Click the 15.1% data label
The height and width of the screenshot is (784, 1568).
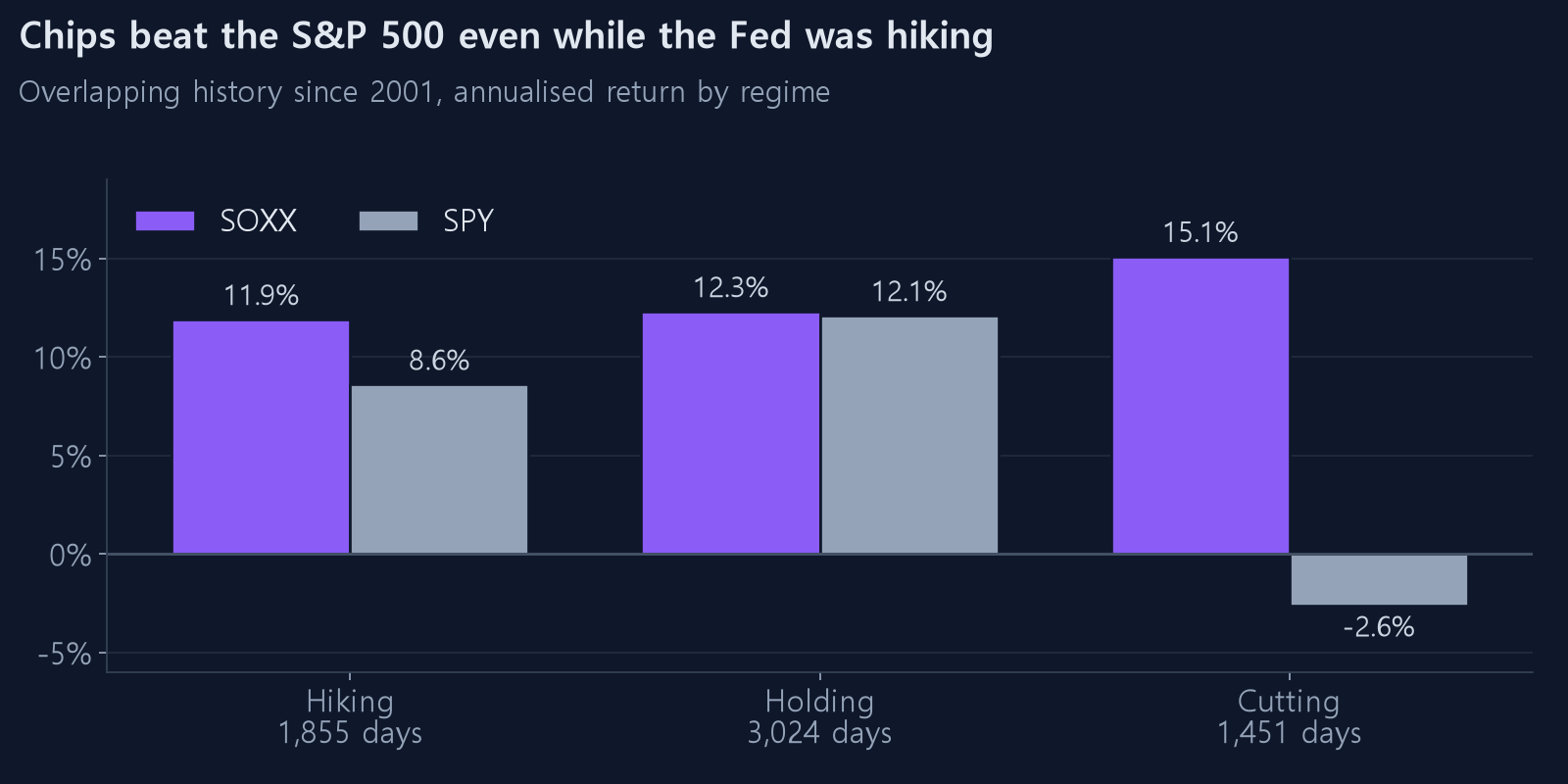coord(1200,233)
